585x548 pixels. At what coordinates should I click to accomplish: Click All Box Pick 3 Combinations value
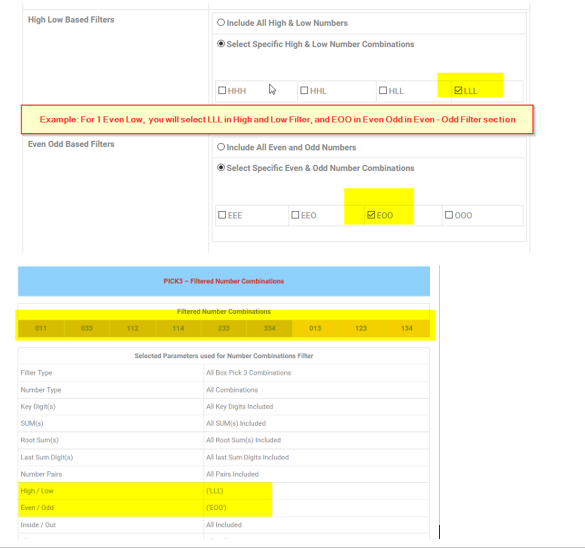coord(248,373)
